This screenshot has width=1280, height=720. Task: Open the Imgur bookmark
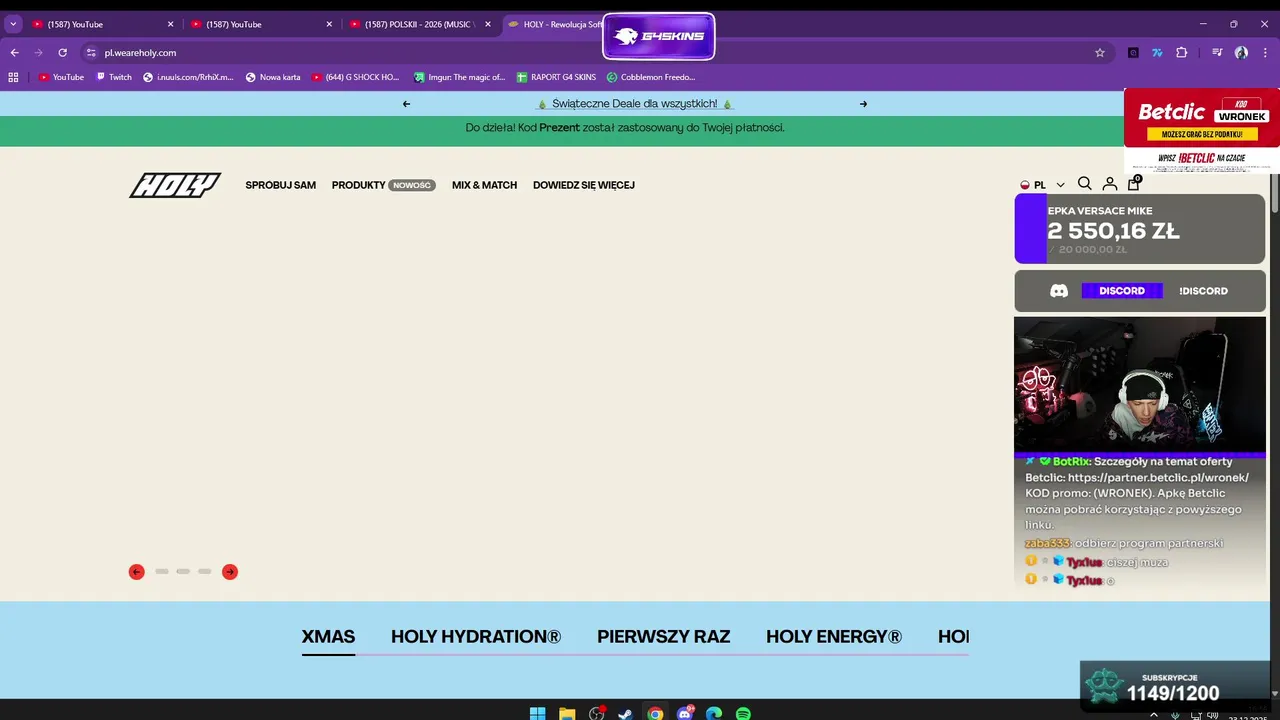[459, 77]
